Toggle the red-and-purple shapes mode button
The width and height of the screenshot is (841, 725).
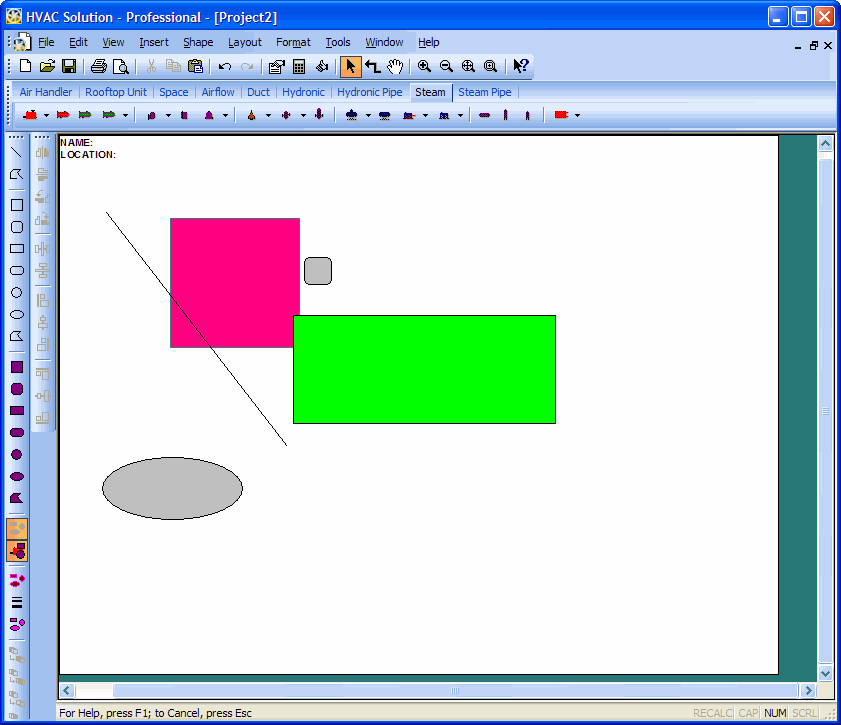pyautogui.click(x=17, y=551)
